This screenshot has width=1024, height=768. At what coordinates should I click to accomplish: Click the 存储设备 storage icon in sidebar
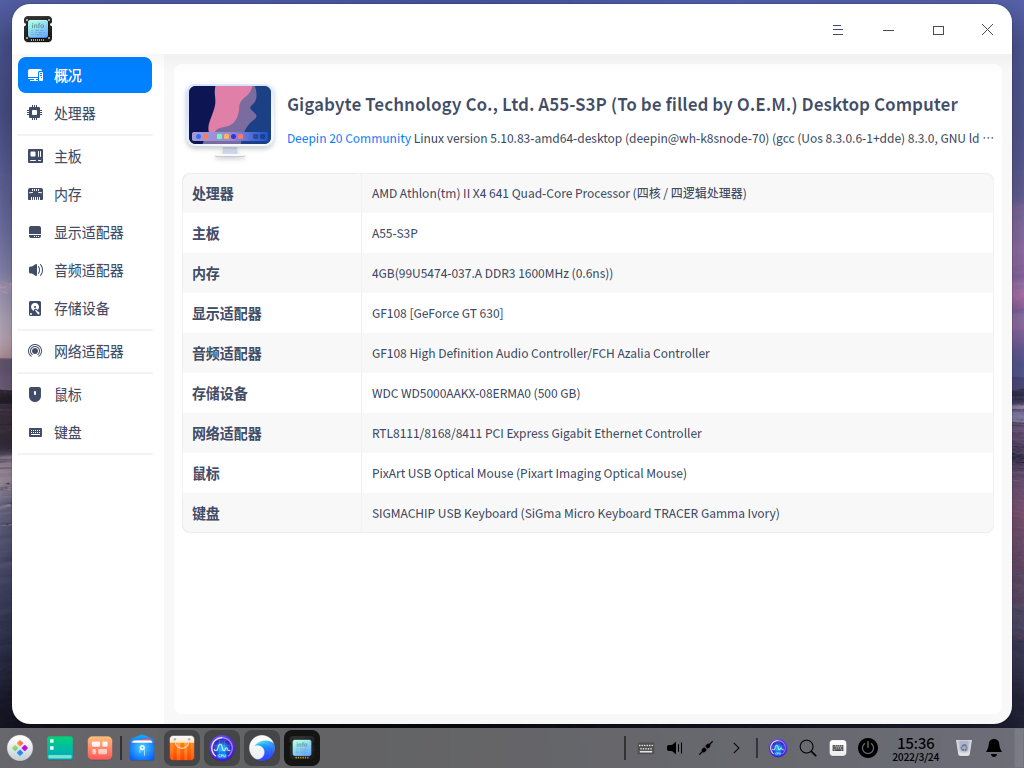pyautogui.click(x=35, y=308)
